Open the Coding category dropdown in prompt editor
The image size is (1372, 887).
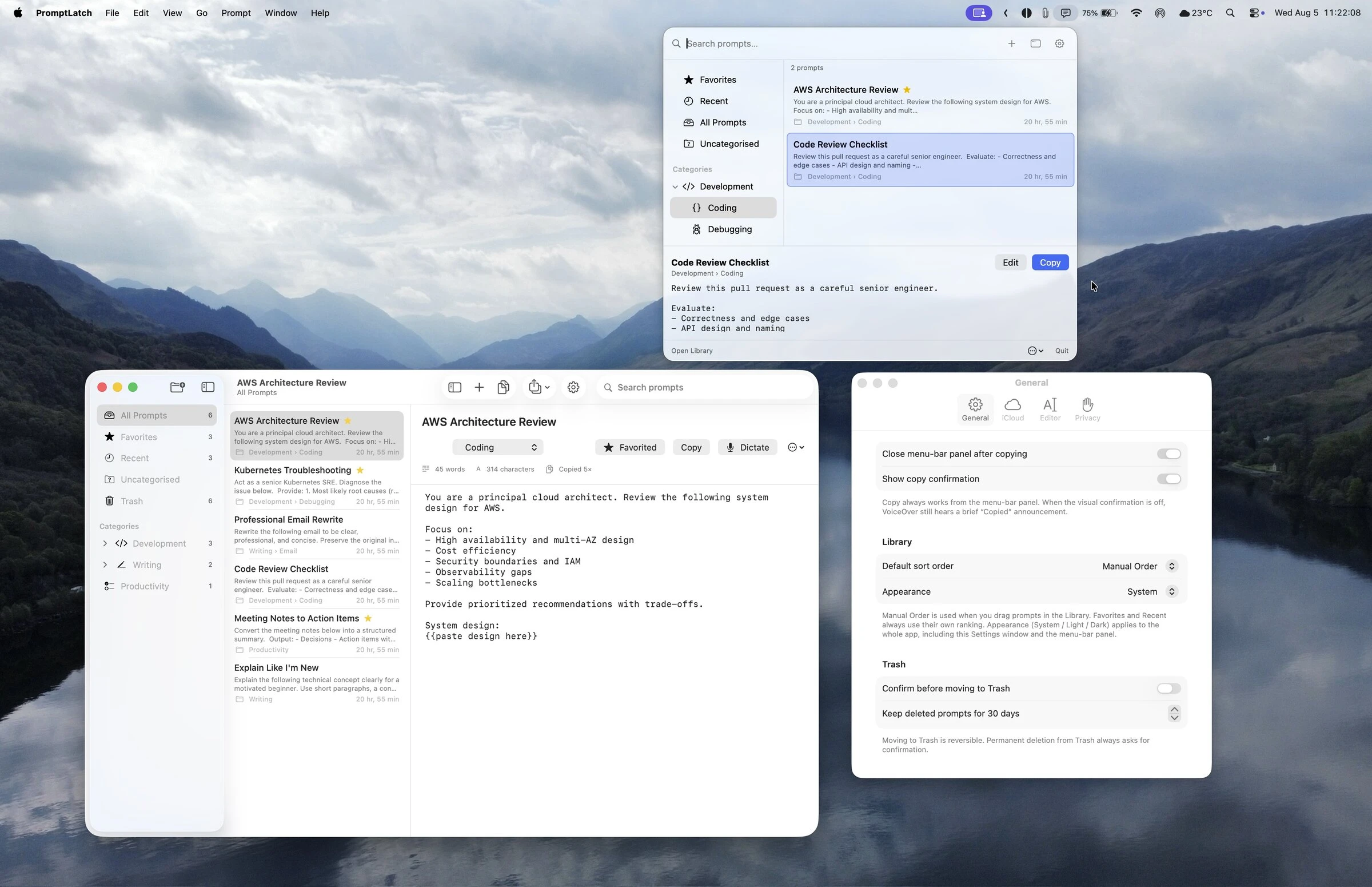(x=497, y=447)
